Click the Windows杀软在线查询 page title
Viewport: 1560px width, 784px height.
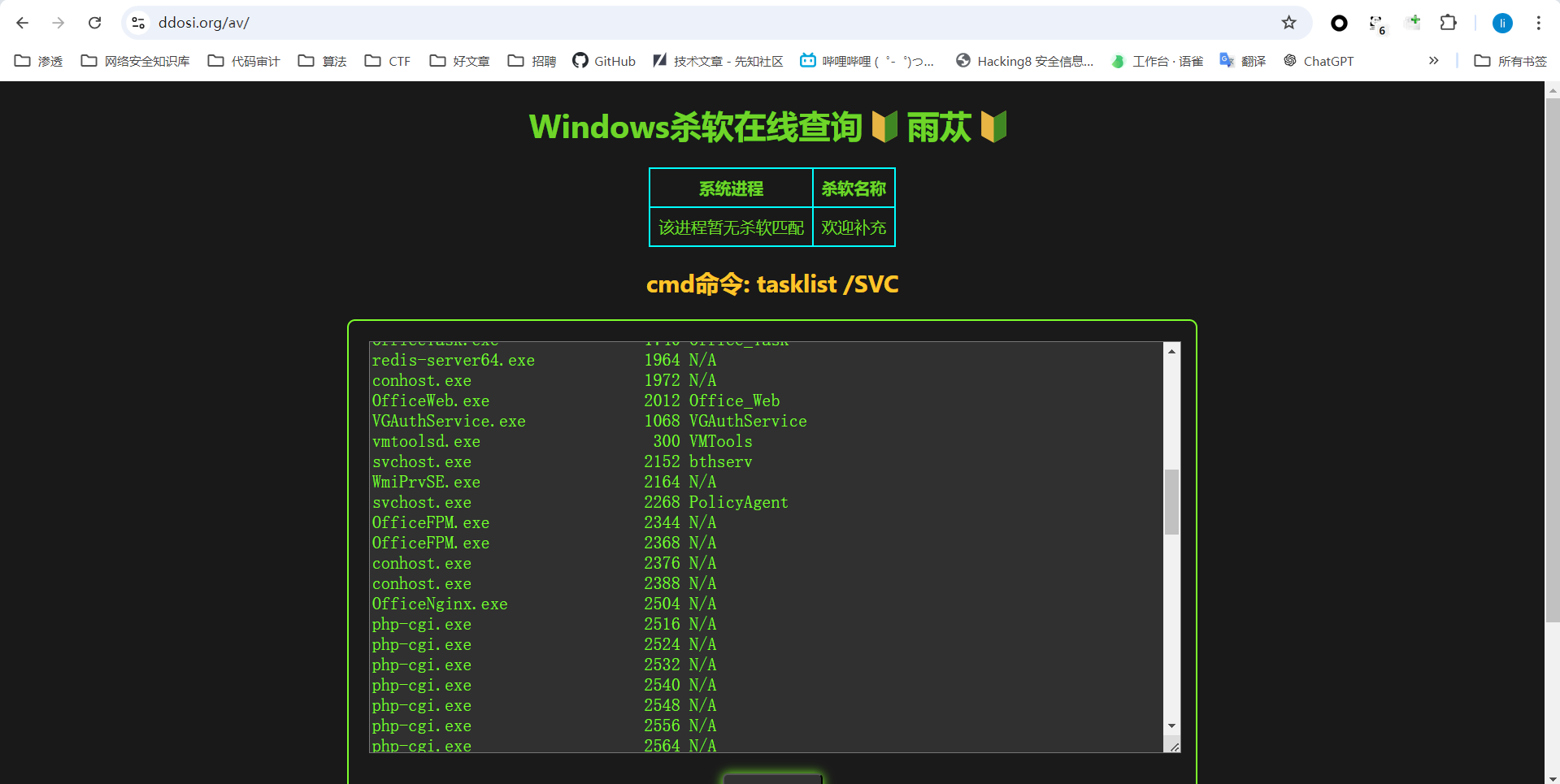(768, 127)
